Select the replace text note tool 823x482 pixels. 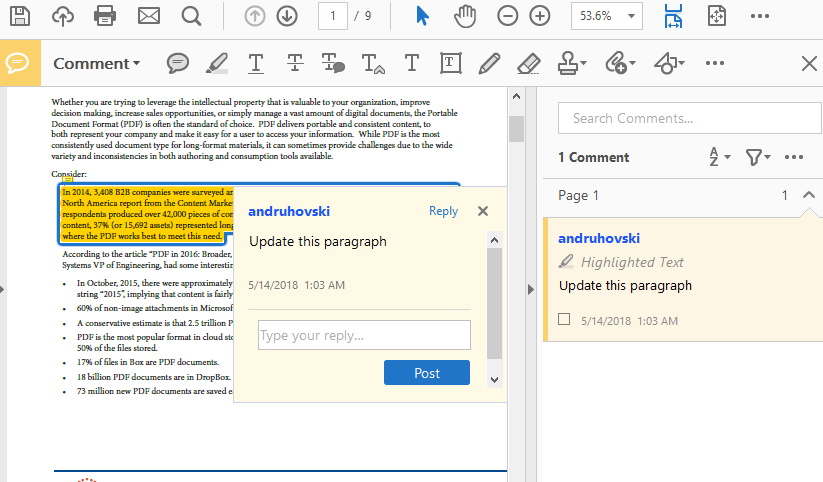pyautogui.click(x=333, y=64)
